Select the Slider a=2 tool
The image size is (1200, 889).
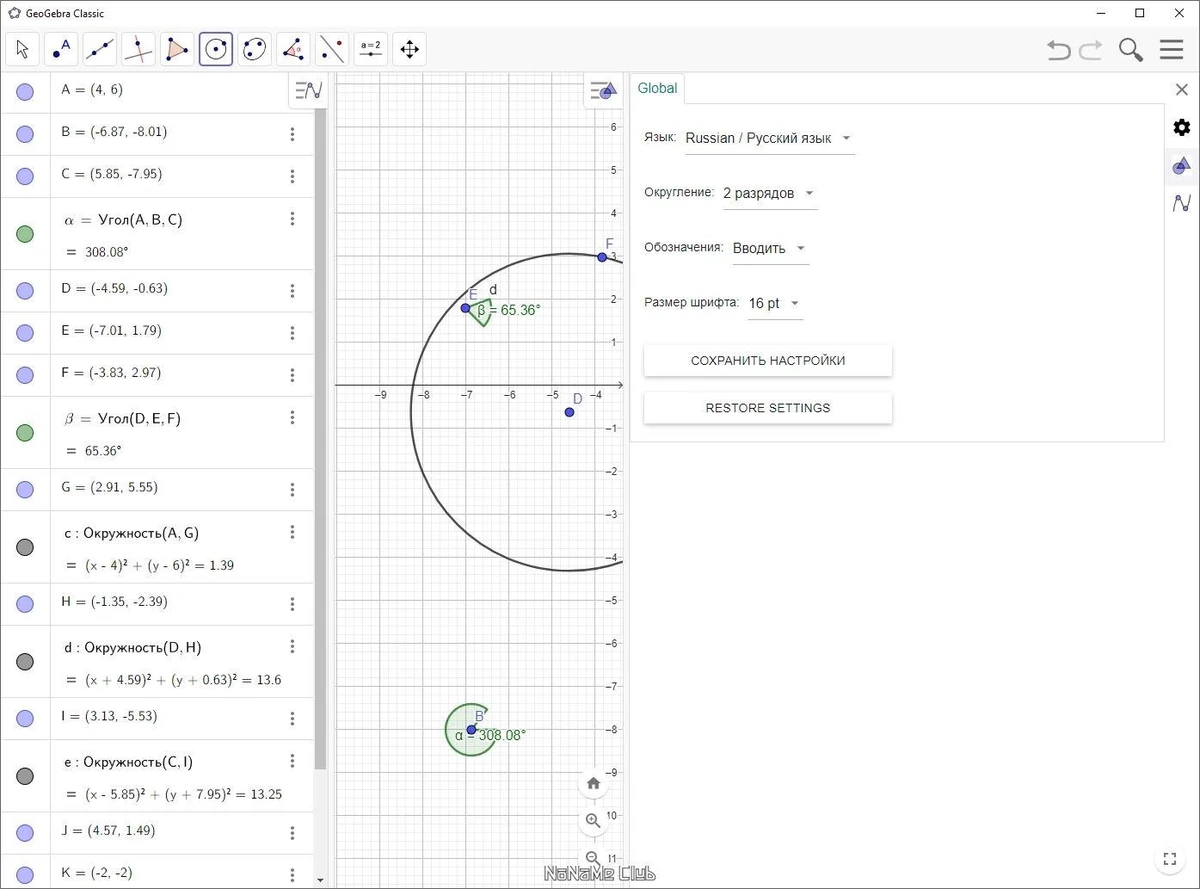point(371,49)
